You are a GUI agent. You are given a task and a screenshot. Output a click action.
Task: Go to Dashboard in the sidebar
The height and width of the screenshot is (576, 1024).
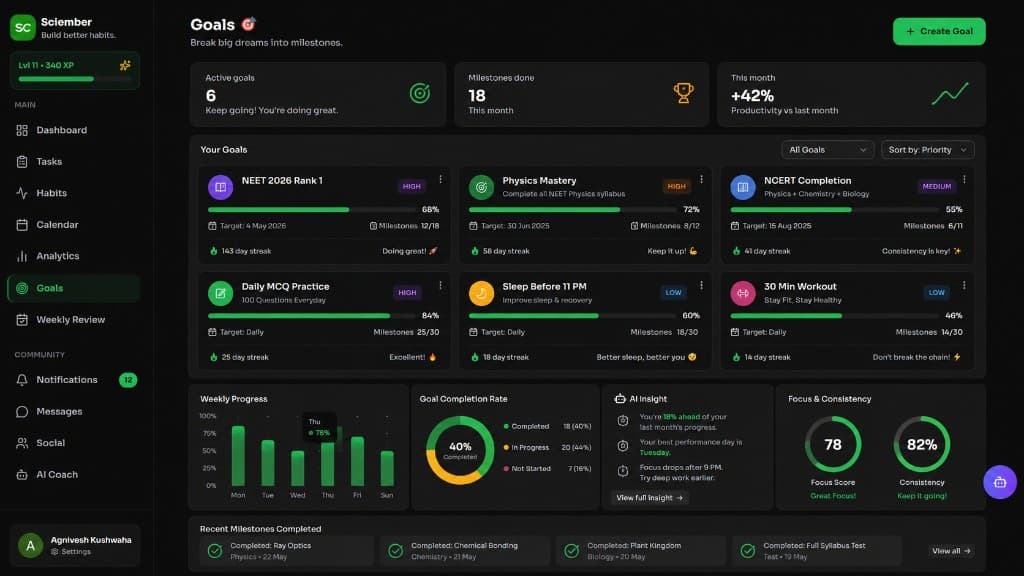[x=74, y=130]
